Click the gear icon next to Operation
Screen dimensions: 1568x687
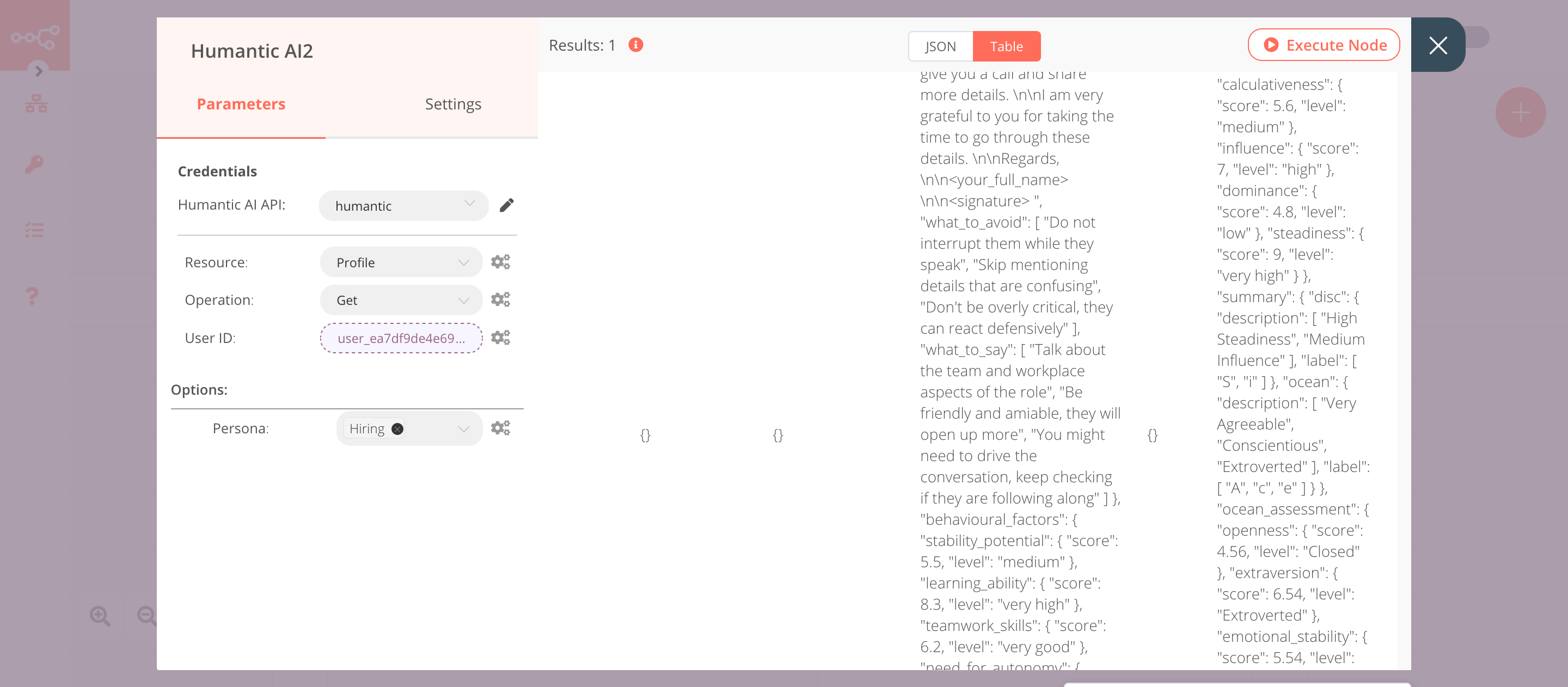[x=501, y=300]
